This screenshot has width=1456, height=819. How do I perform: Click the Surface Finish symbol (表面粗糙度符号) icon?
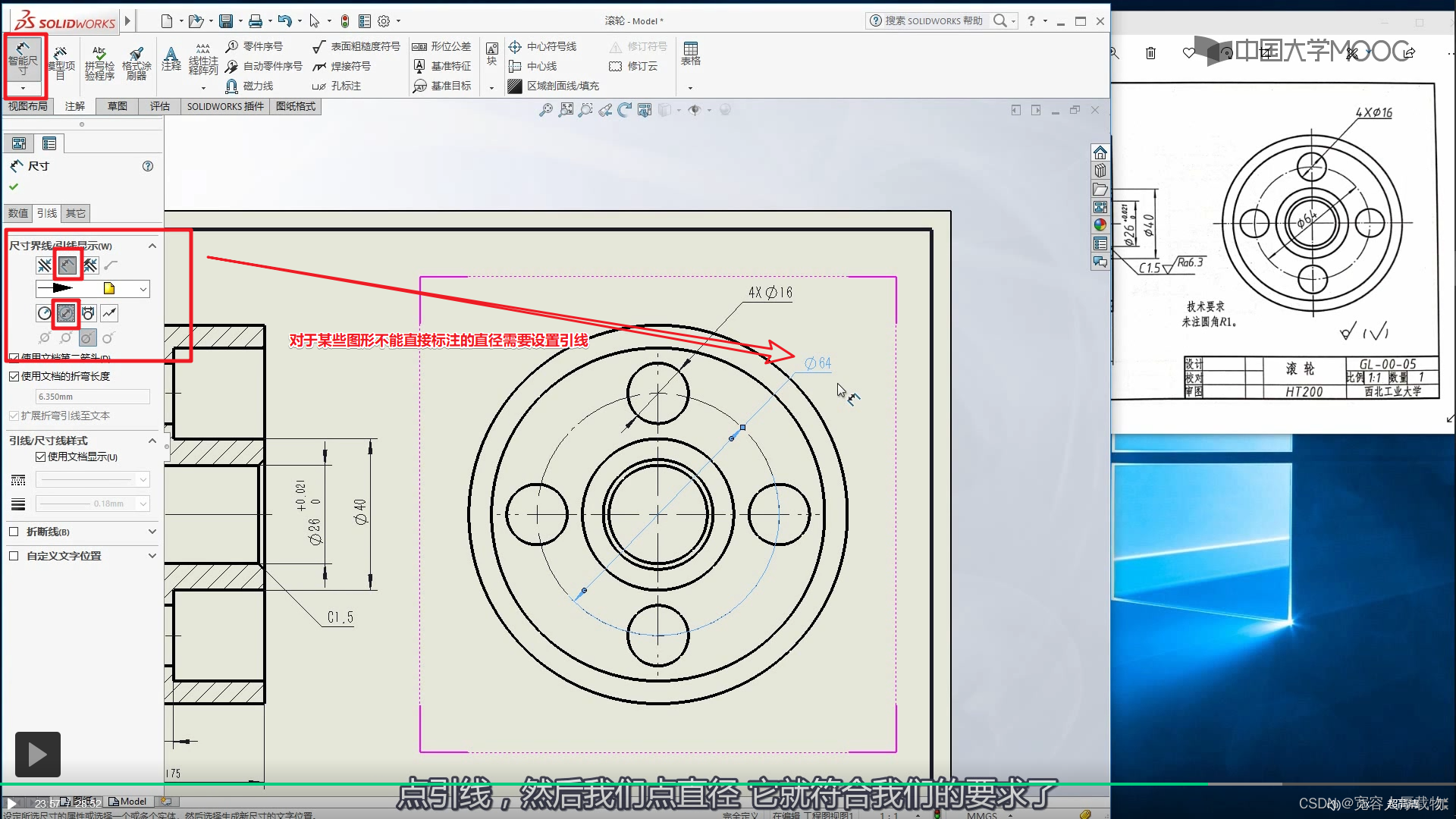(x=319, y=47)
